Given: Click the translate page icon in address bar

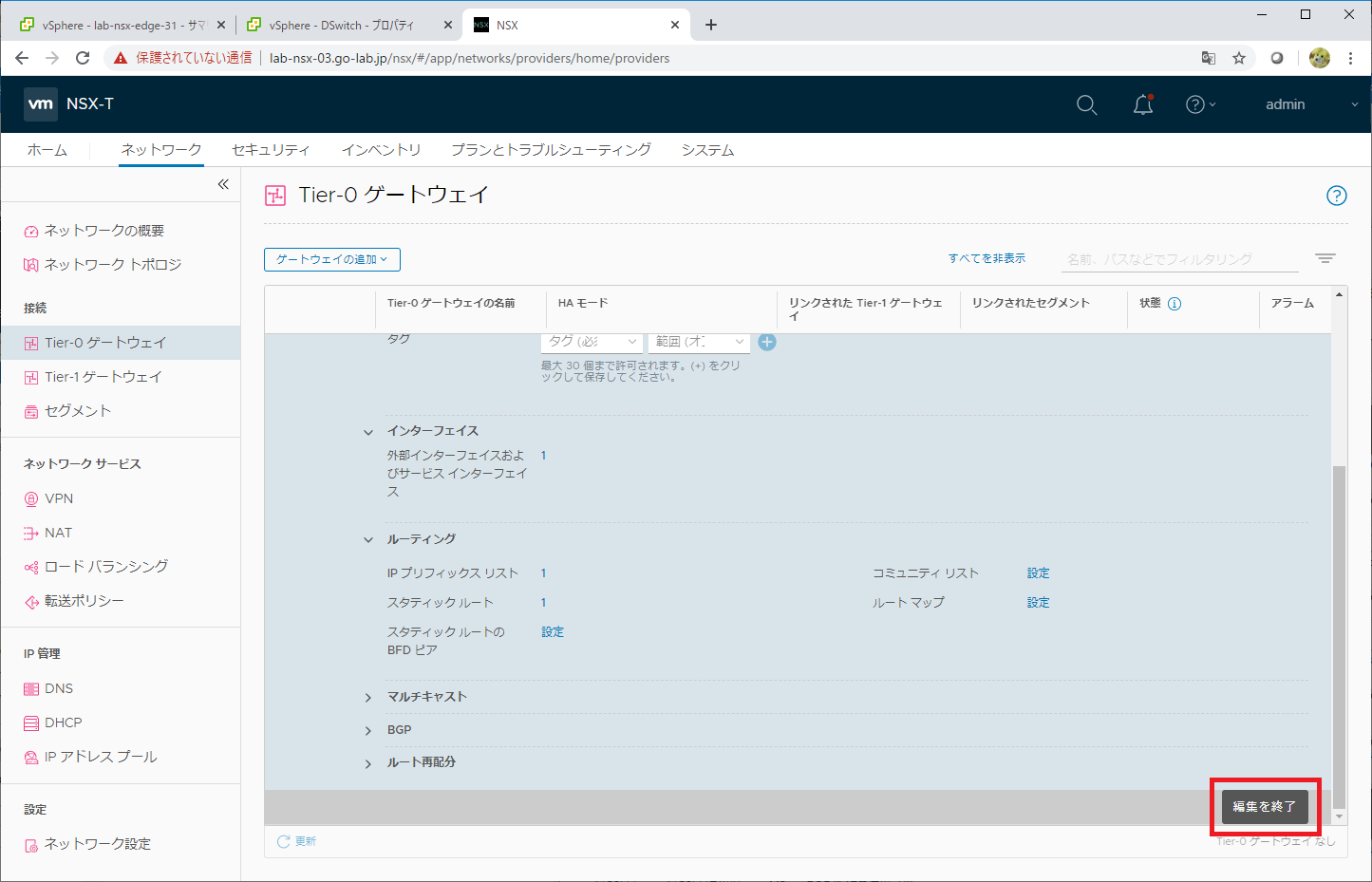Looking at the screenshot, I should 1209,58.
